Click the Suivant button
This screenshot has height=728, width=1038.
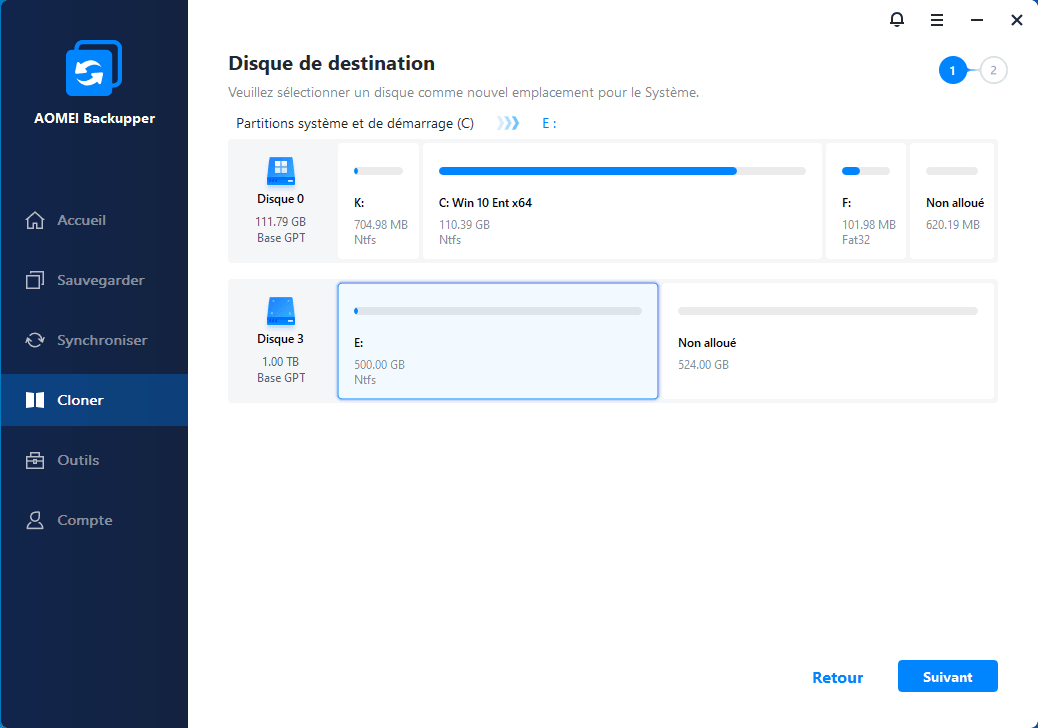(x=947, y=676)
